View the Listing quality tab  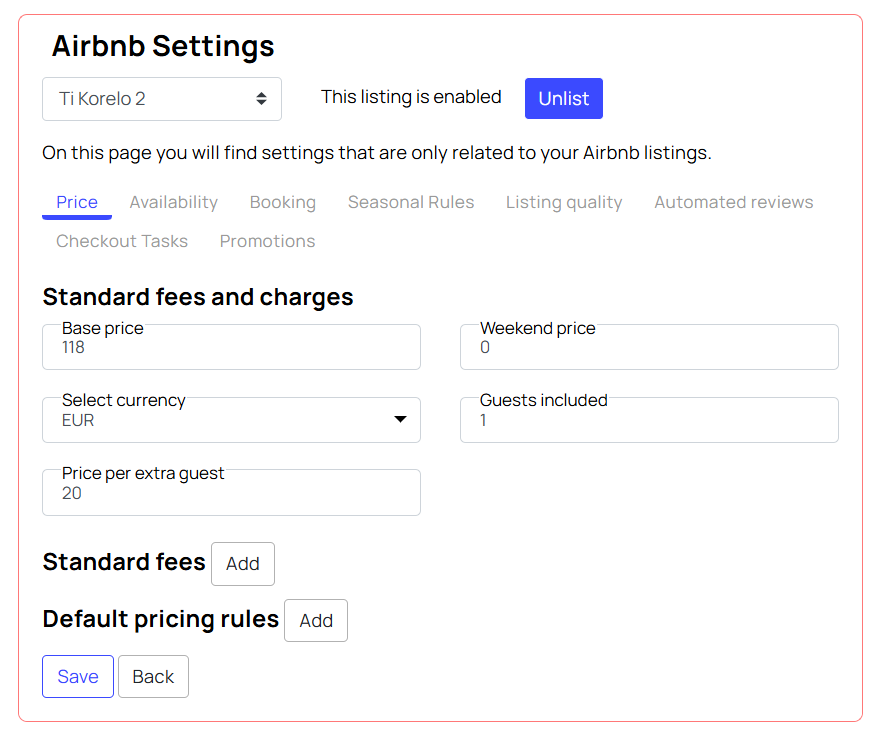coord(564,202)
